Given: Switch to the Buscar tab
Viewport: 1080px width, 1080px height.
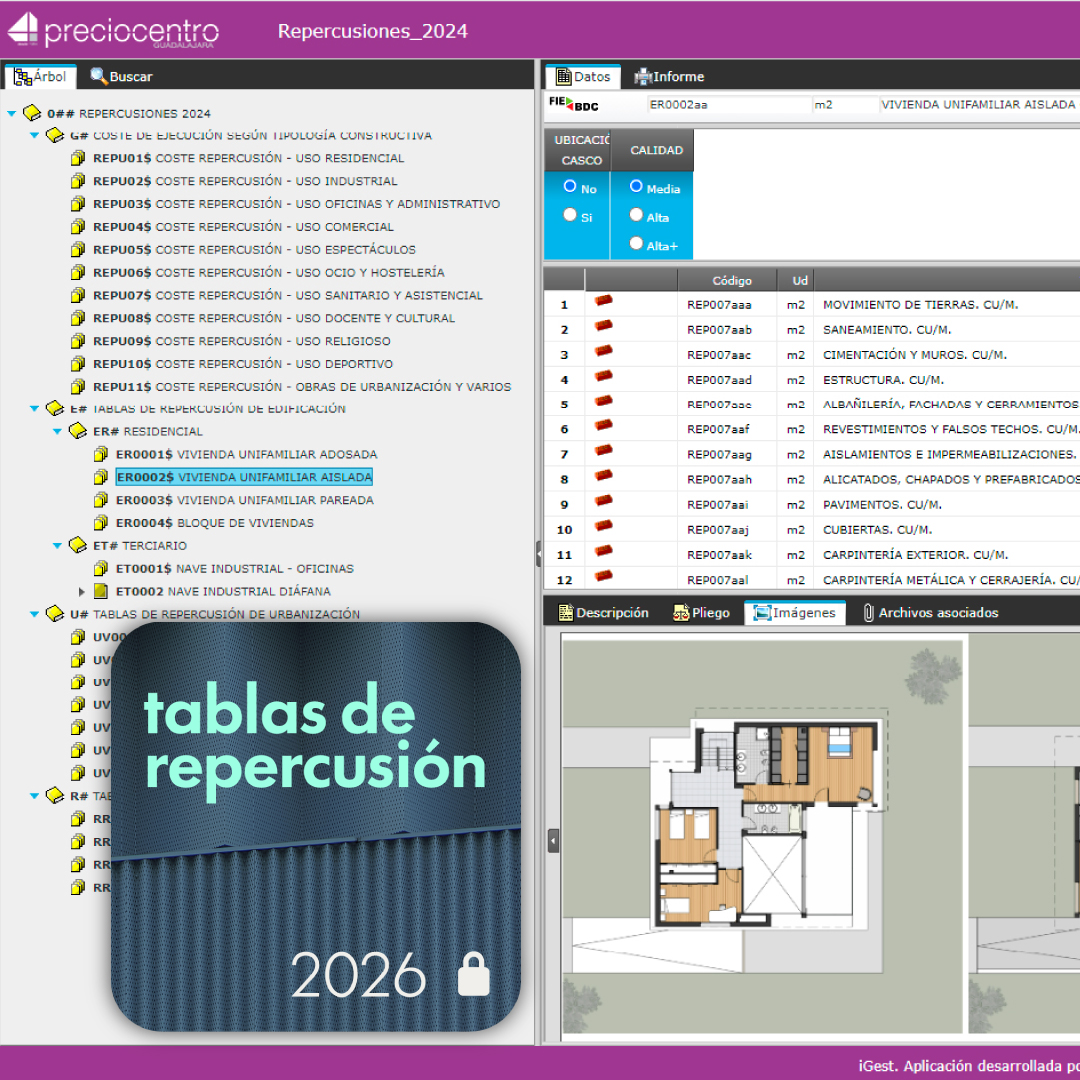Looking at the screenshot, I should coord(121,76).
